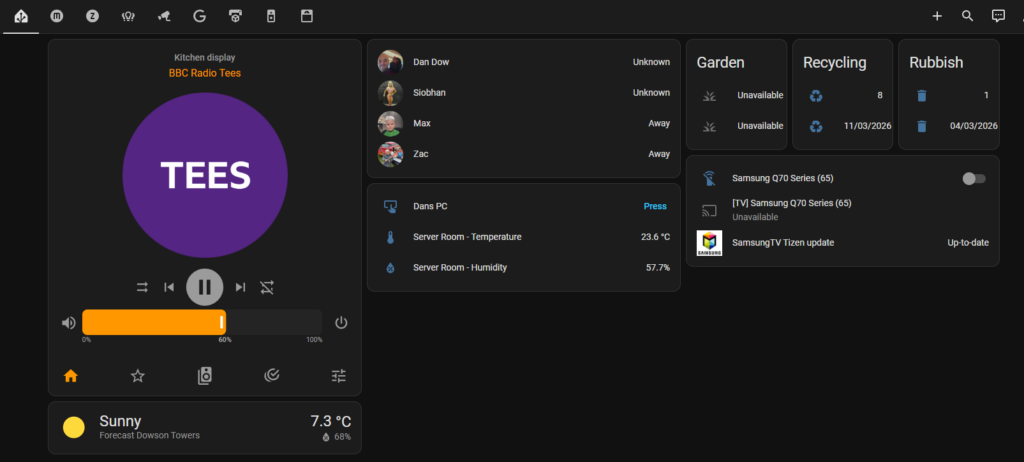Toggle the Samsung Q70 Series switch
Image resolution: width=1024 pixels, height=462 pixels.
973,178
